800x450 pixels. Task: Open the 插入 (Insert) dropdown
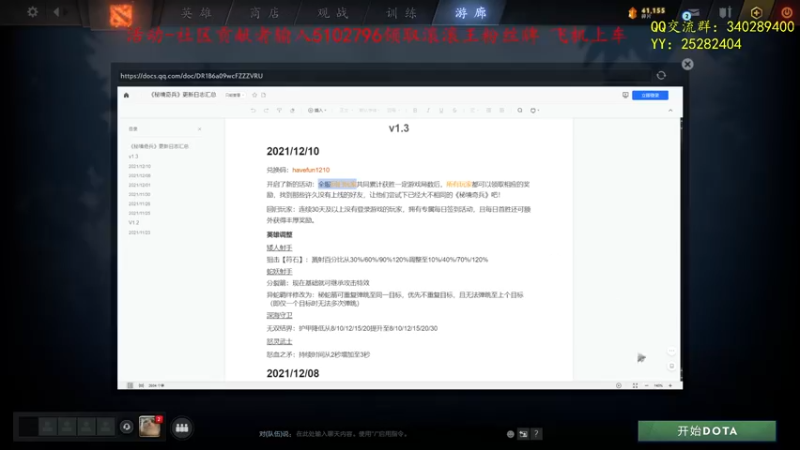pos(317,110)
